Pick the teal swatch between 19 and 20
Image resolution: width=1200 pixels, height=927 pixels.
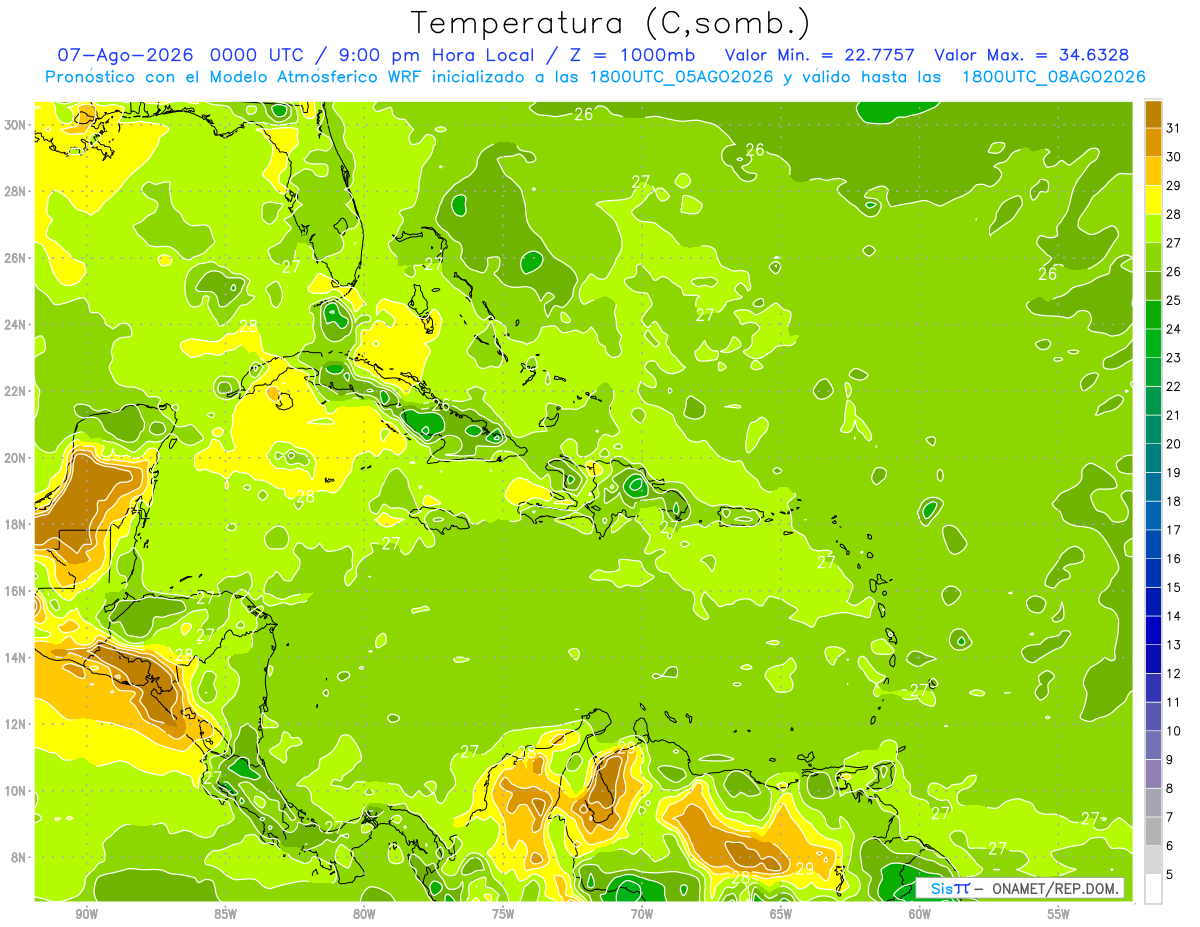(x=1153, y=457)
